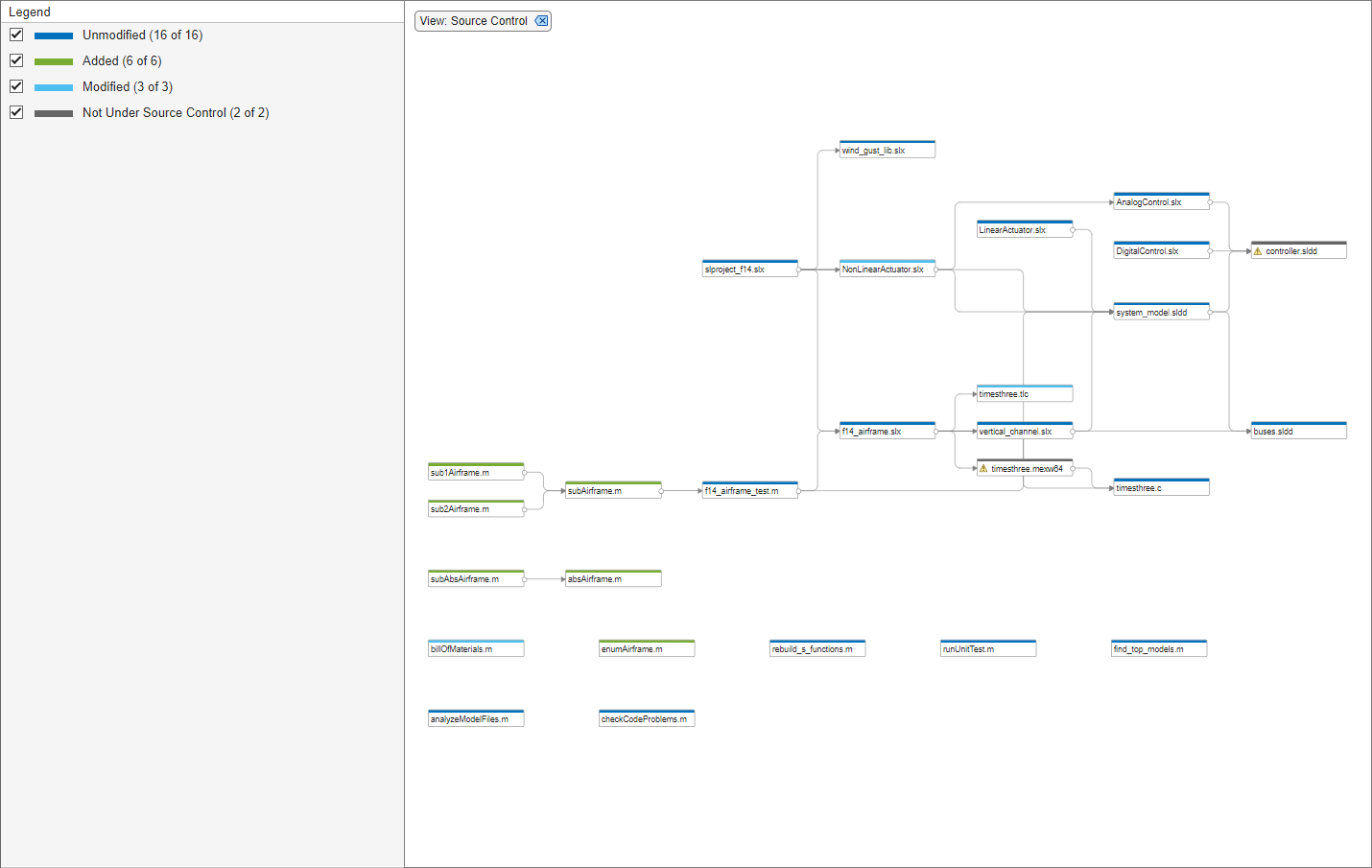
Task: Click the warning icon beside timesthree.mexw64
Action: coord(983,468)
